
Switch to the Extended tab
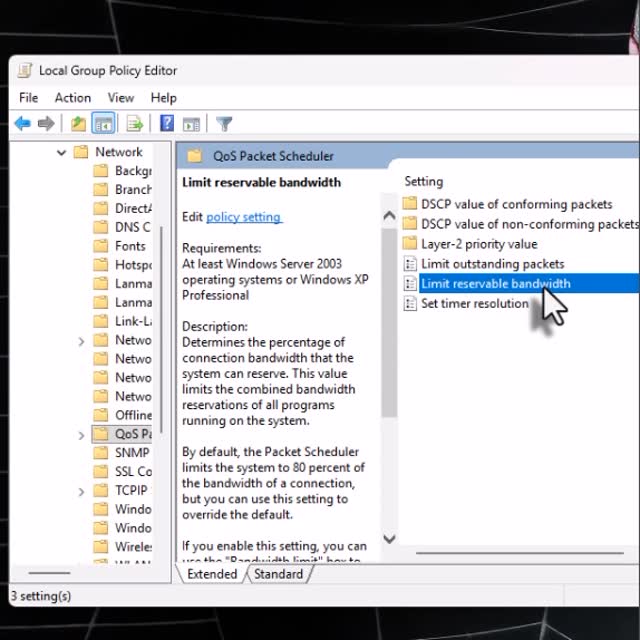point(212,574)
